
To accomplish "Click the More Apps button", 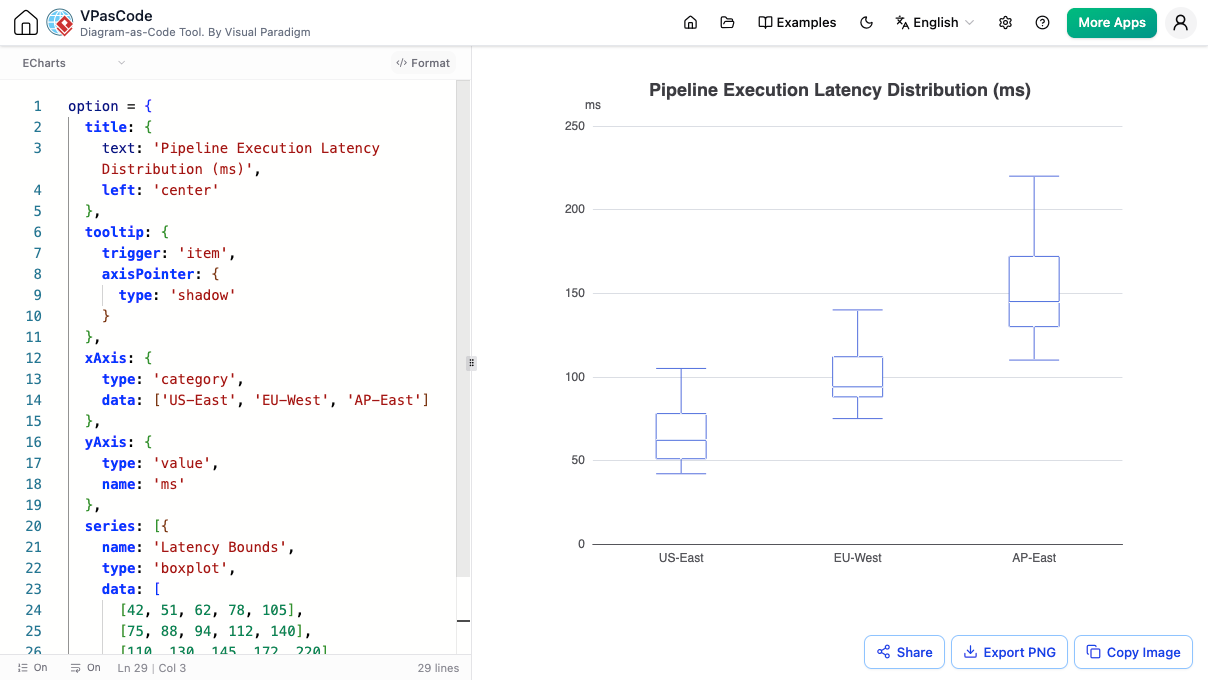I will pos(1112,23).
